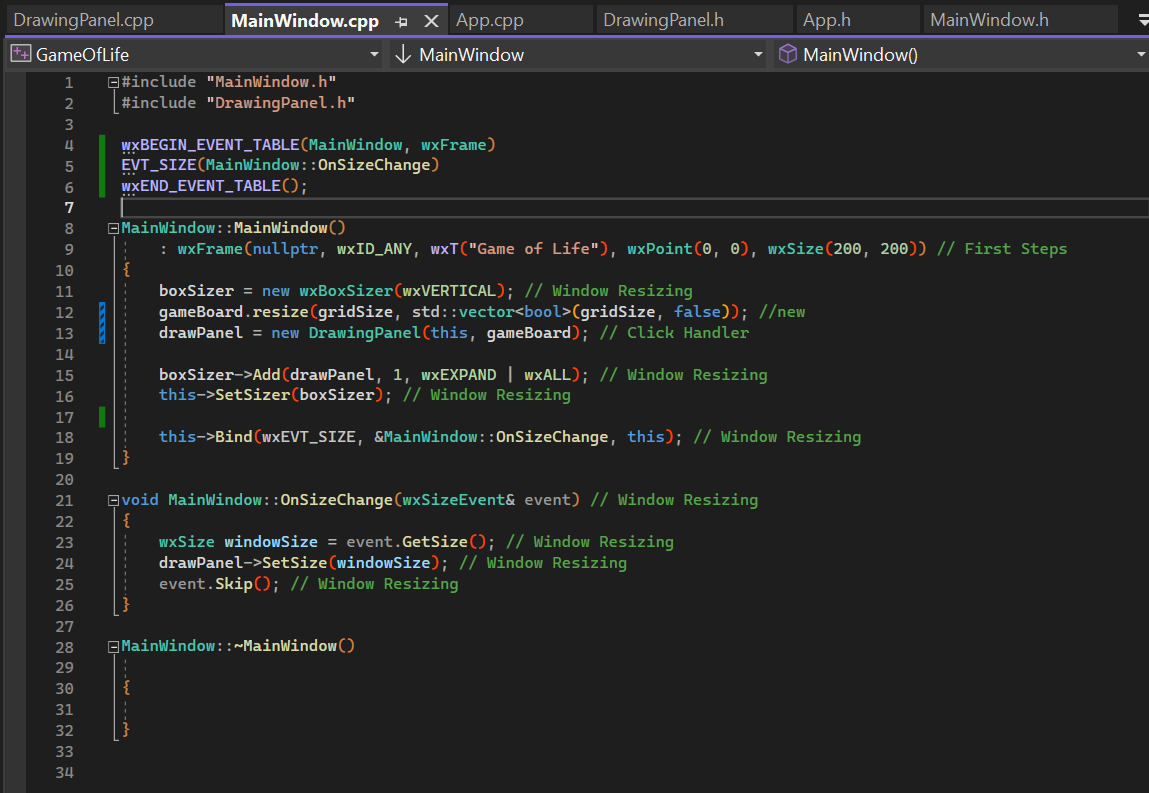
Task: Close the MainWindow.cpp tab with its X icon
Action: click(432, 19)
